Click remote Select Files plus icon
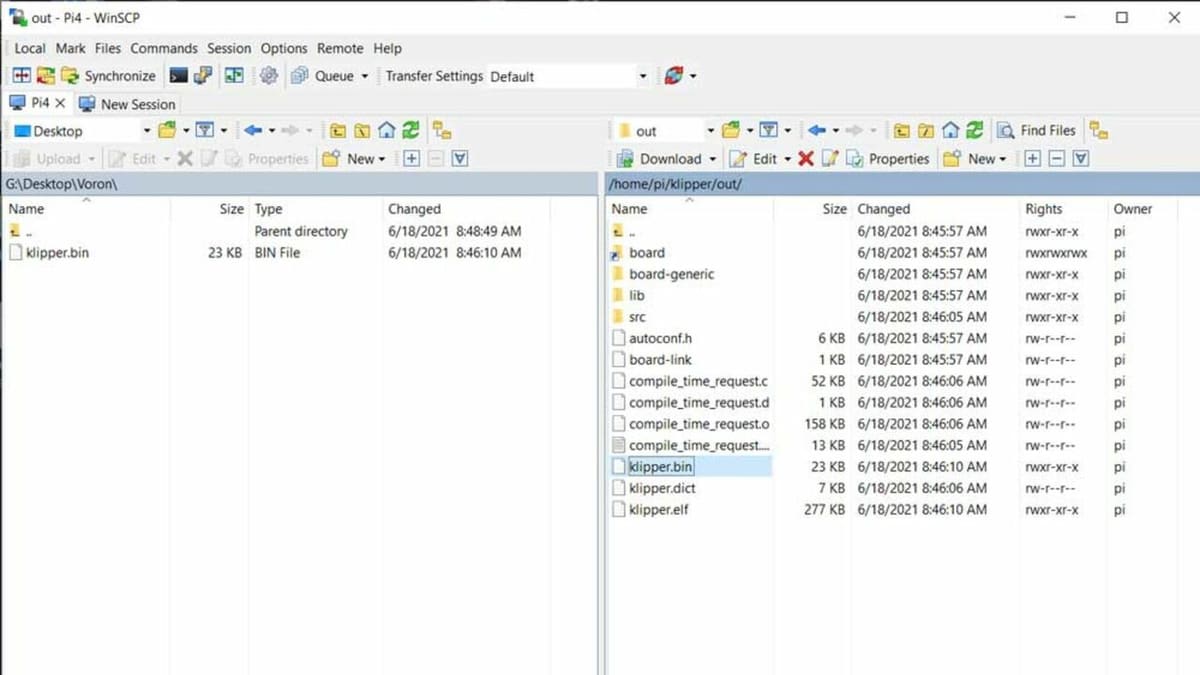1200x675 pixels. (1033, 158)
